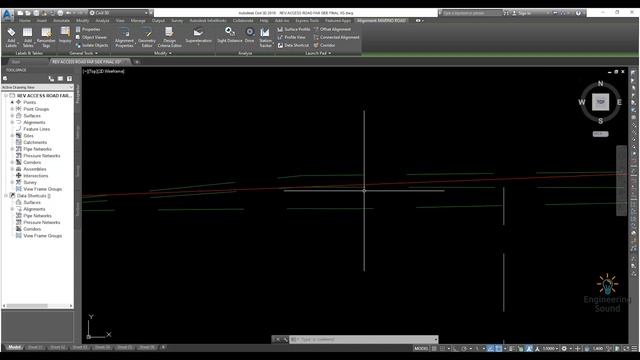Click the status bar customization menu icon
Image resolution: width=640 pixels, height=360 pixels.
[635, 349]
